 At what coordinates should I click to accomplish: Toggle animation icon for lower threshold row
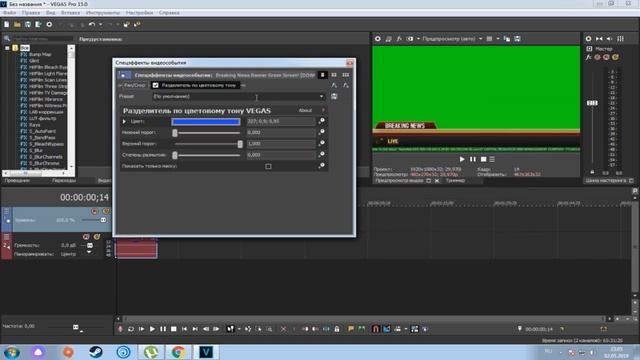click(322, 132)
